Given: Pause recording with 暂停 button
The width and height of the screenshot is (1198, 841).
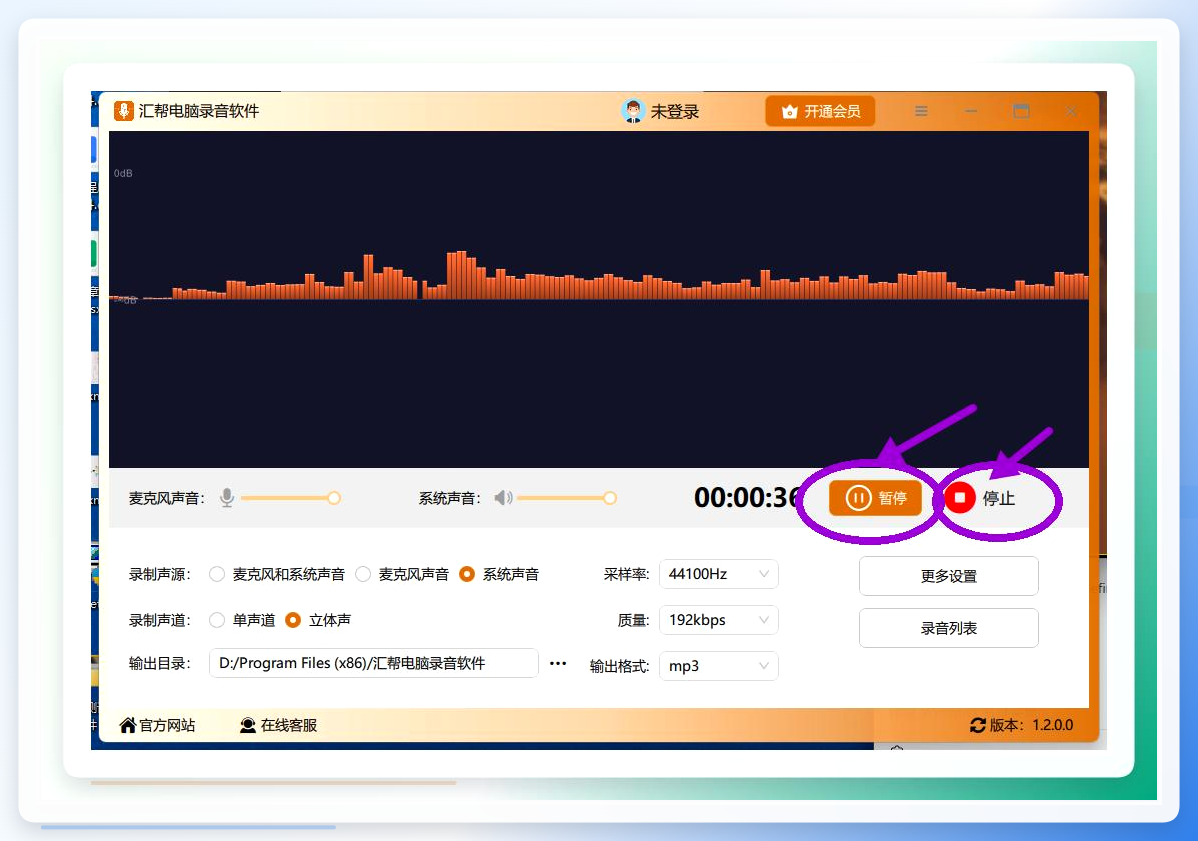Looking at the screenshot, I should point(876,498).
